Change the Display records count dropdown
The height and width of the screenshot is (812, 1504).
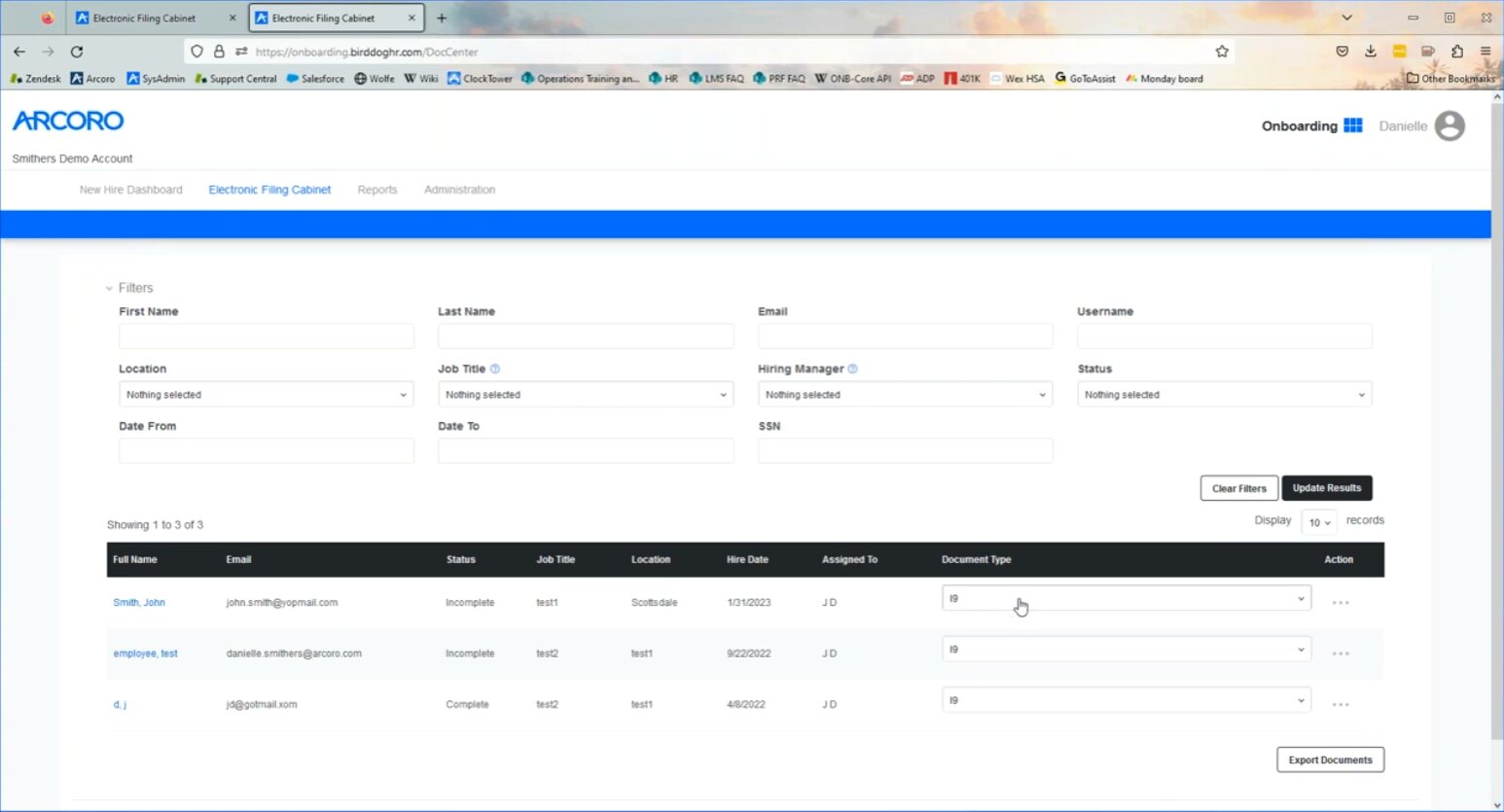click(x=1318, y=522)
